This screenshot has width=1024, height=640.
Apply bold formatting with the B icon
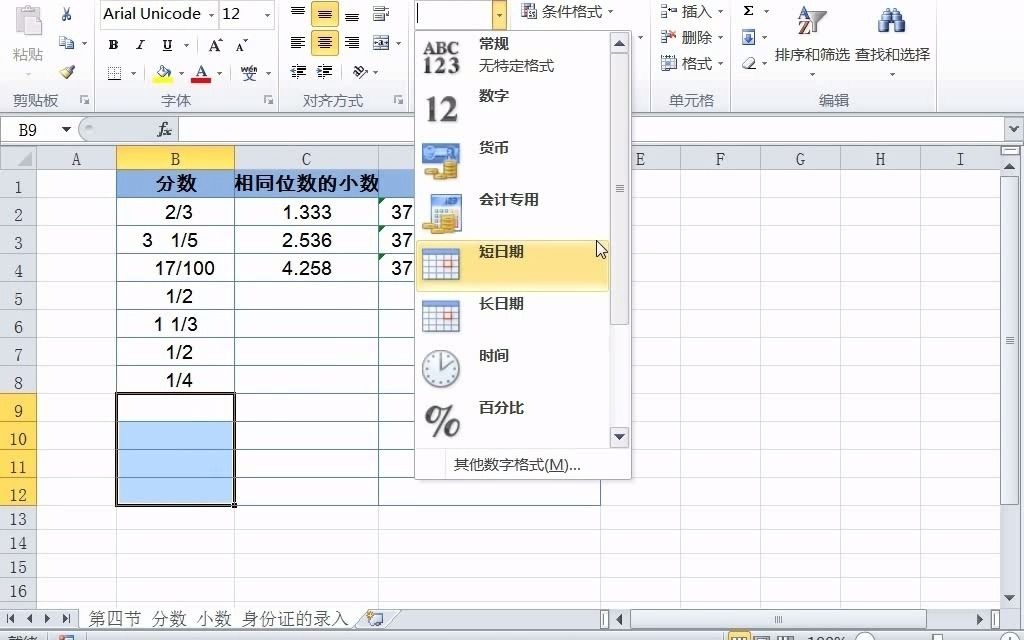[113, 45]
